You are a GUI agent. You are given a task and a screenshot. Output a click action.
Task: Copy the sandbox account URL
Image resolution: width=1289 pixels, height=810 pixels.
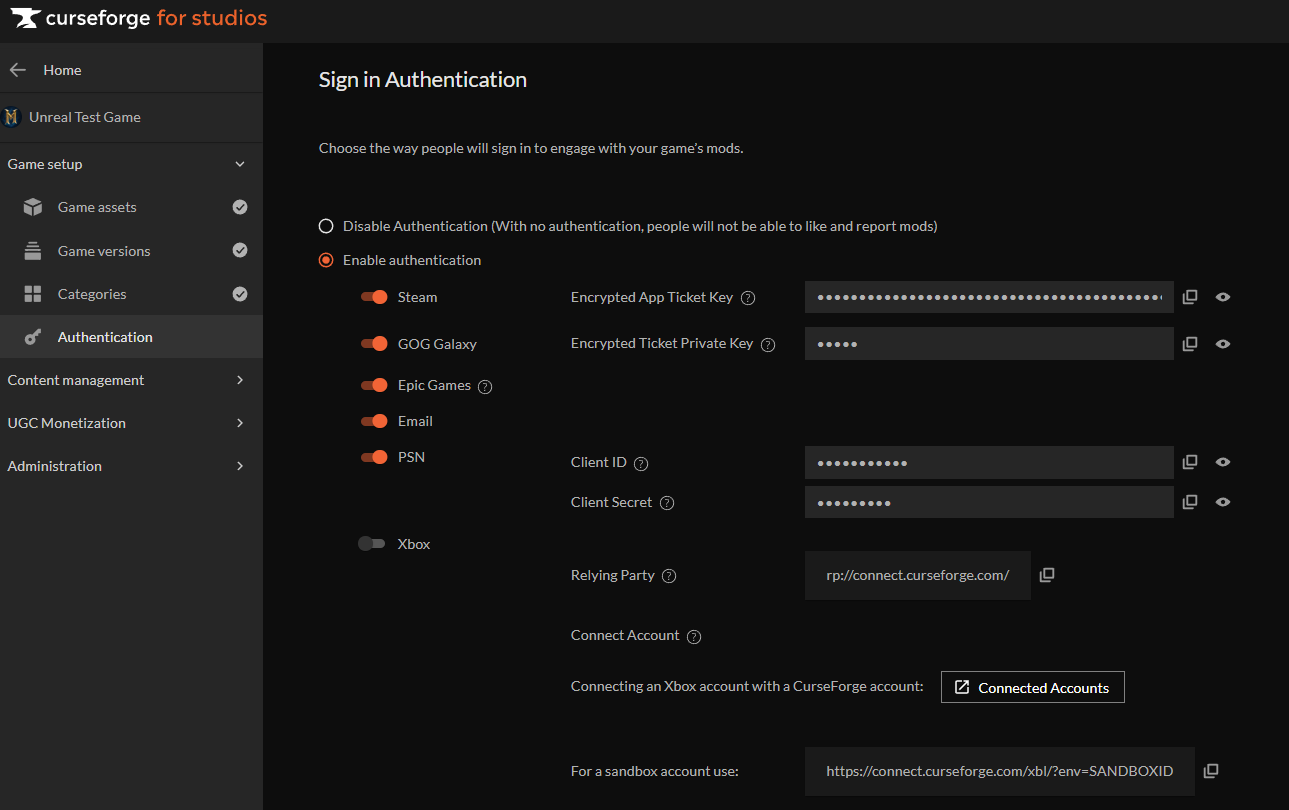(1211, 771)
